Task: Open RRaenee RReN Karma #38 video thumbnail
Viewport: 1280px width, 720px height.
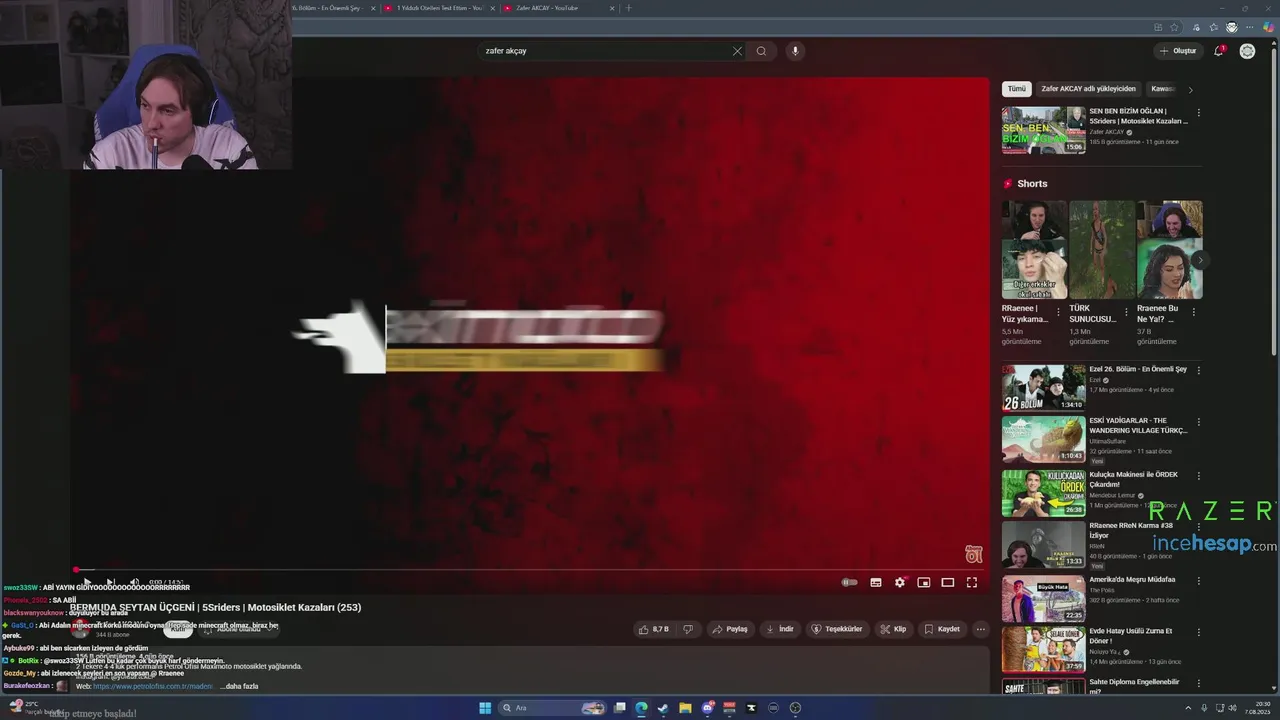Action: 1043,544
